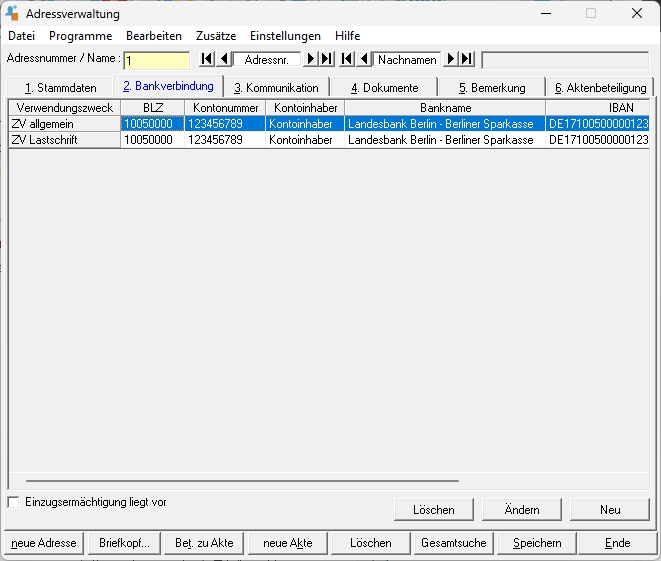The width and height of the screenshot is (661, 561).
Task: Go to next address number record
Action: [311, 60]
